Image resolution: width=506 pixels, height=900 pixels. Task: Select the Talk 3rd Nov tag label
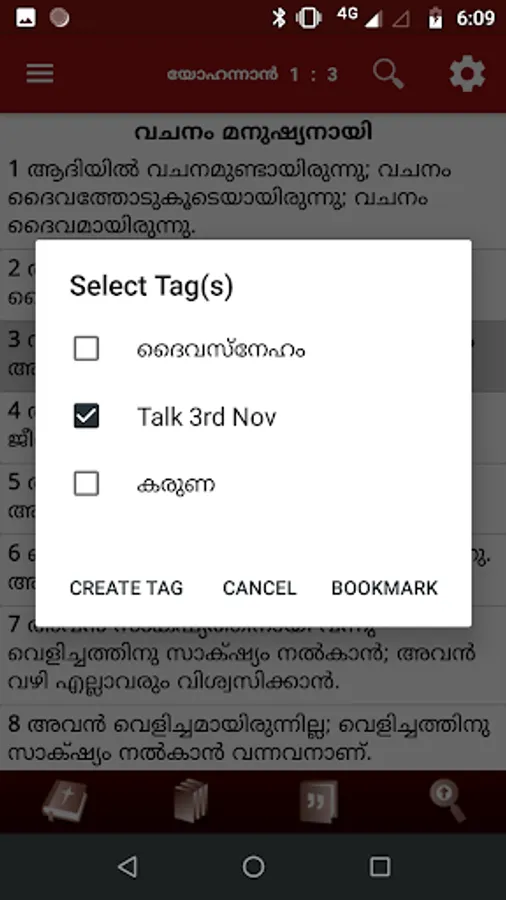tap(207, 417)
